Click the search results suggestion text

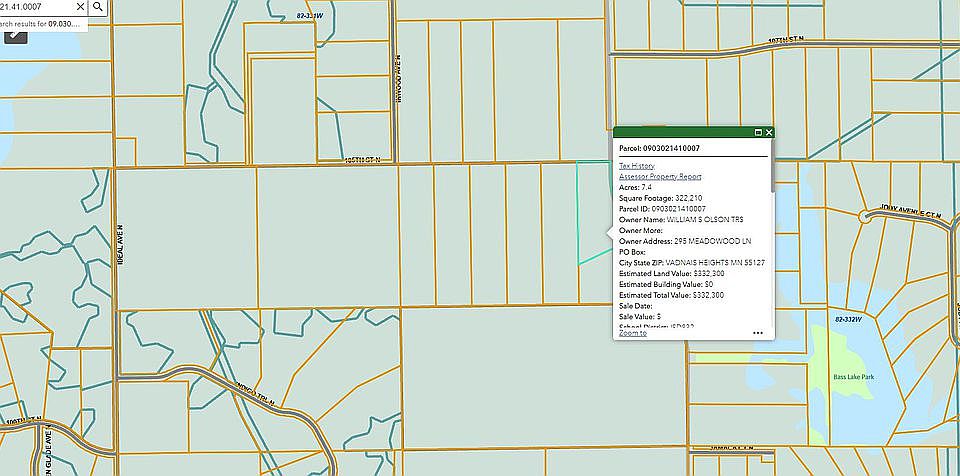(x=41, y=24)
